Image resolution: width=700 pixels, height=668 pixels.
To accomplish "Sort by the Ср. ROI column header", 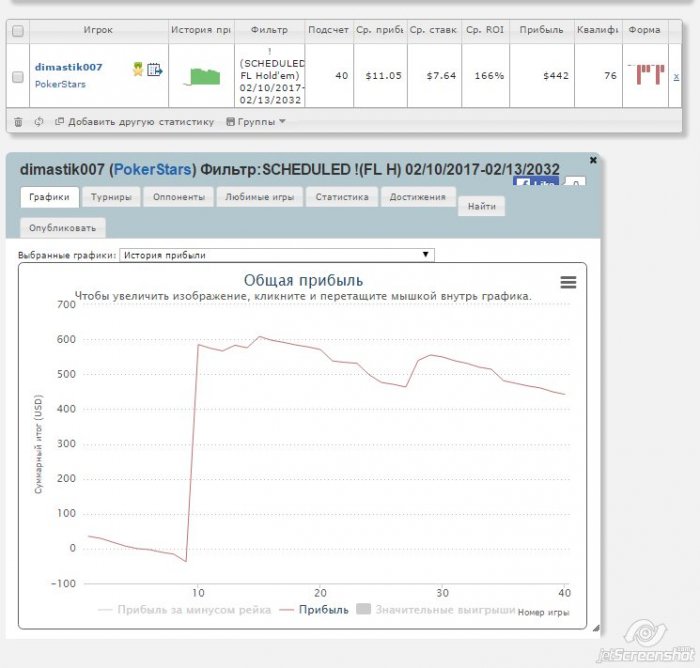I will (485, 30).
